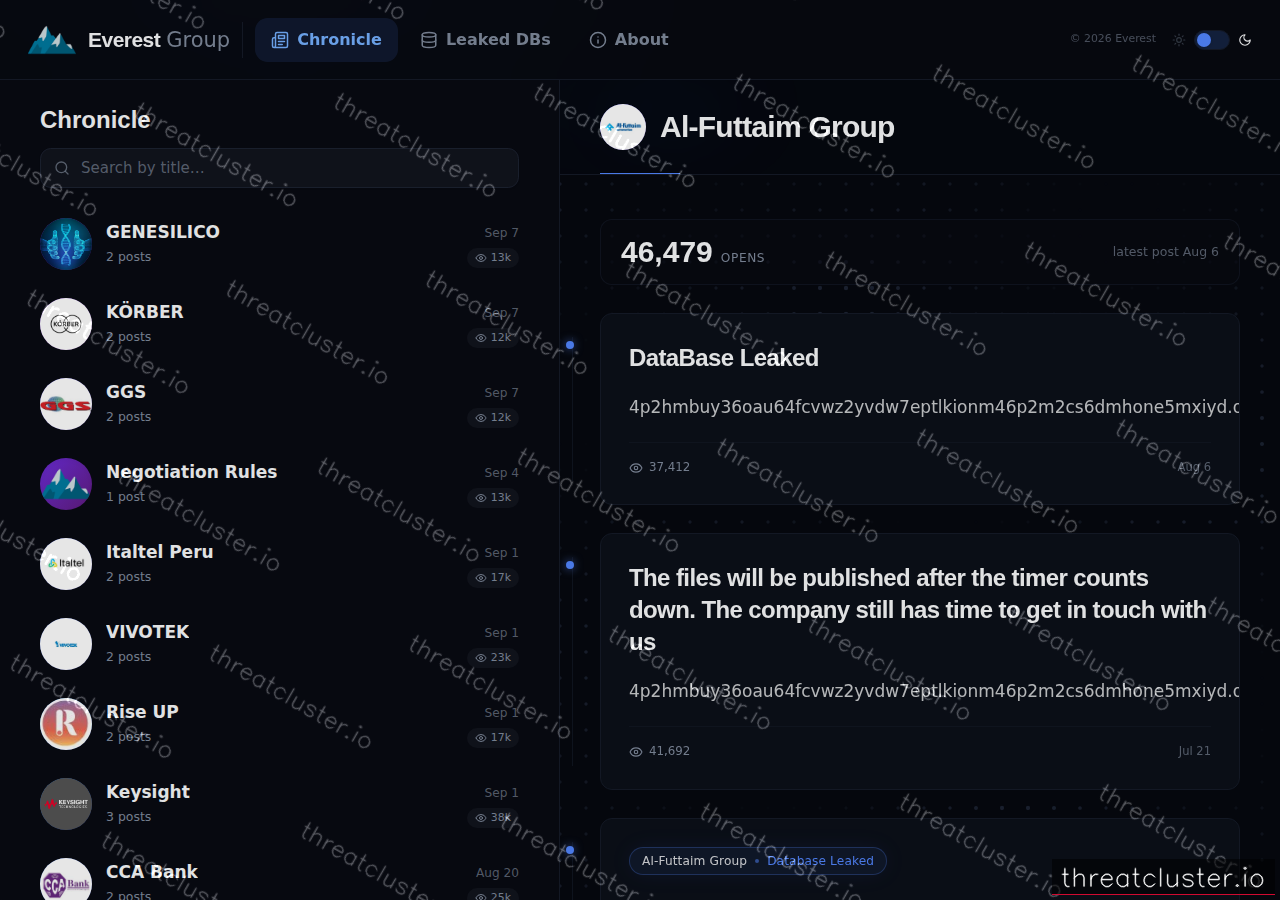
Task: Open the VIVOTEK entry title
Action: tap(148, 632)
